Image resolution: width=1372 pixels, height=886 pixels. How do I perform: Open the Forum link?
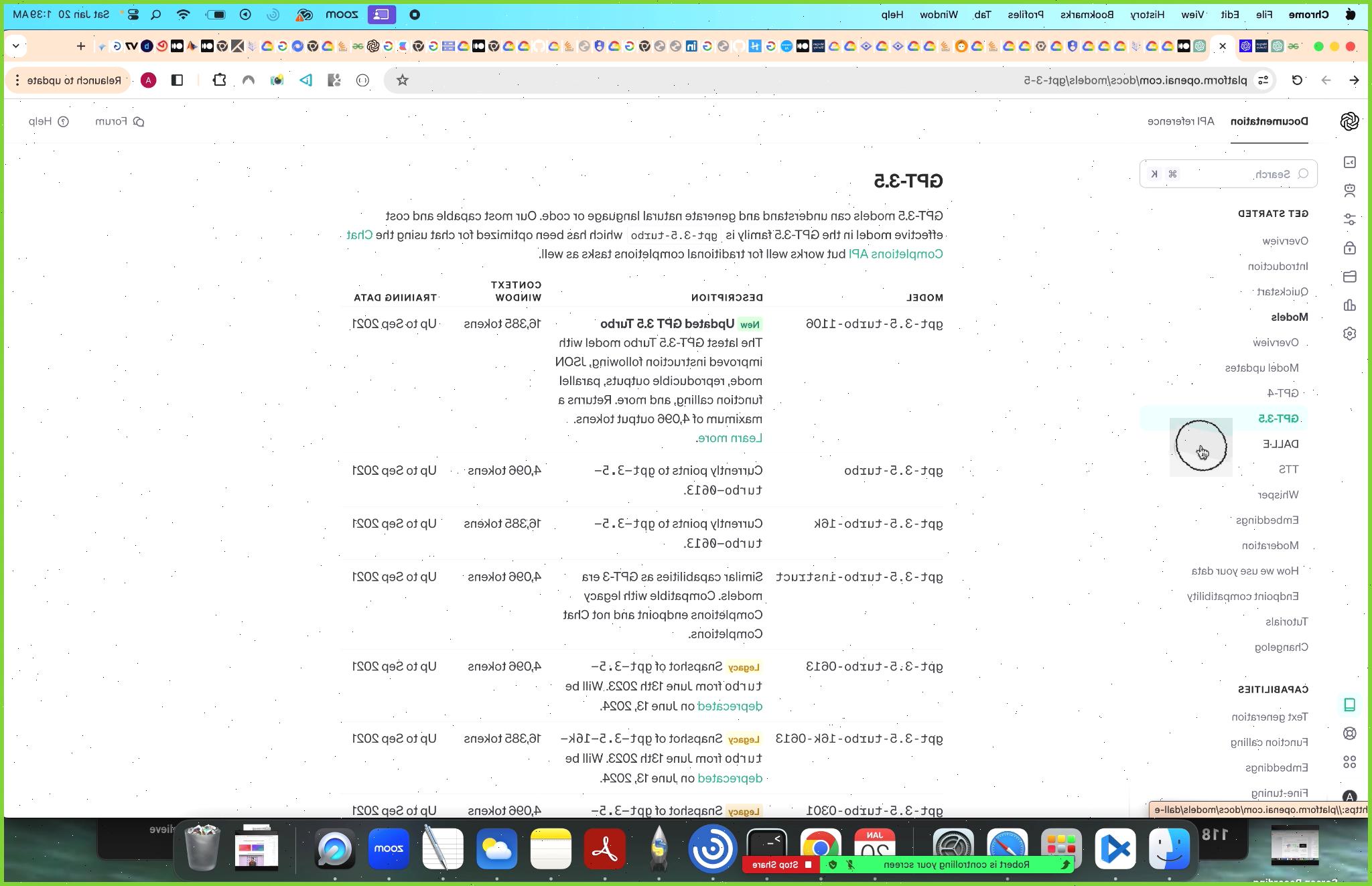pos(119,121)
